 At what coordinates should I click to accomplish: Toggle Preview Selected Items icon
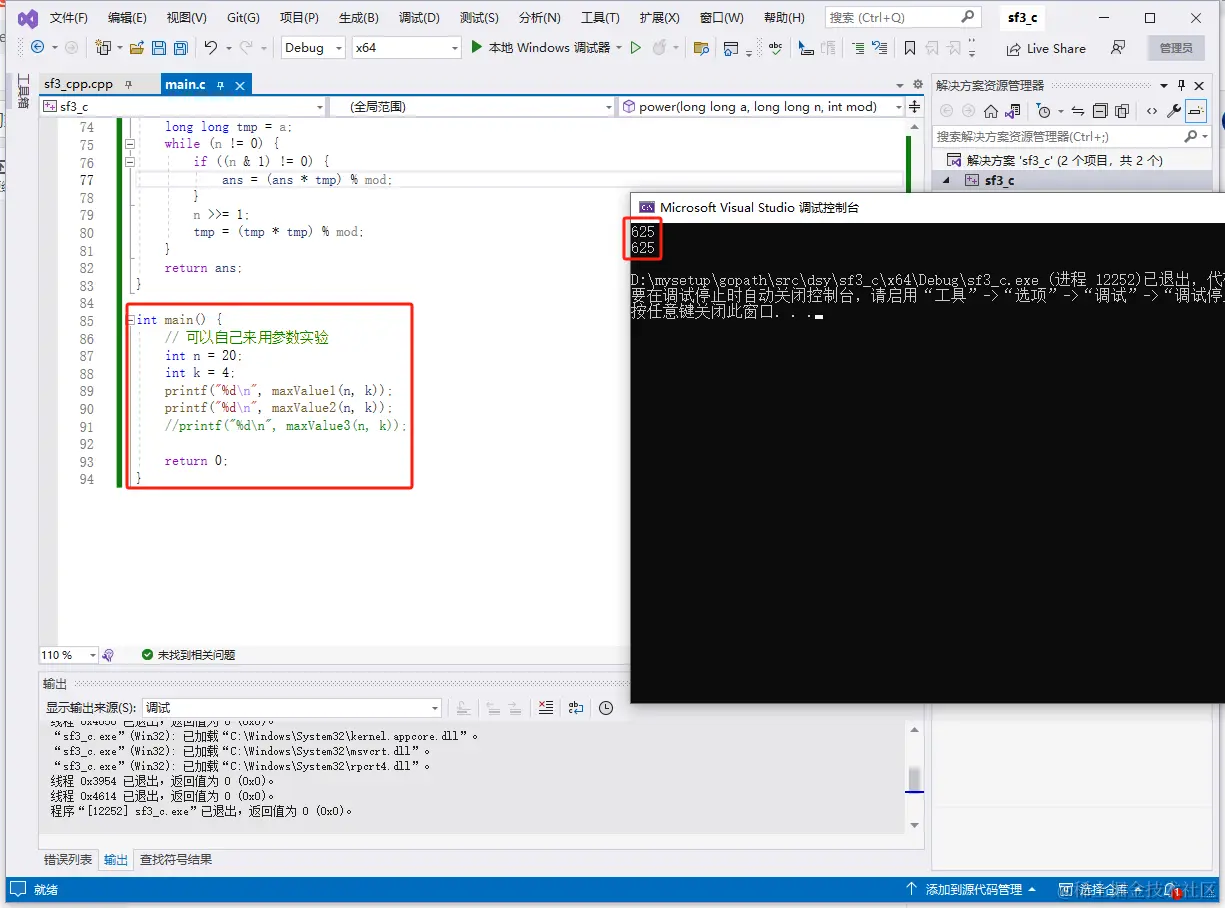click(x=1197, y=111)
